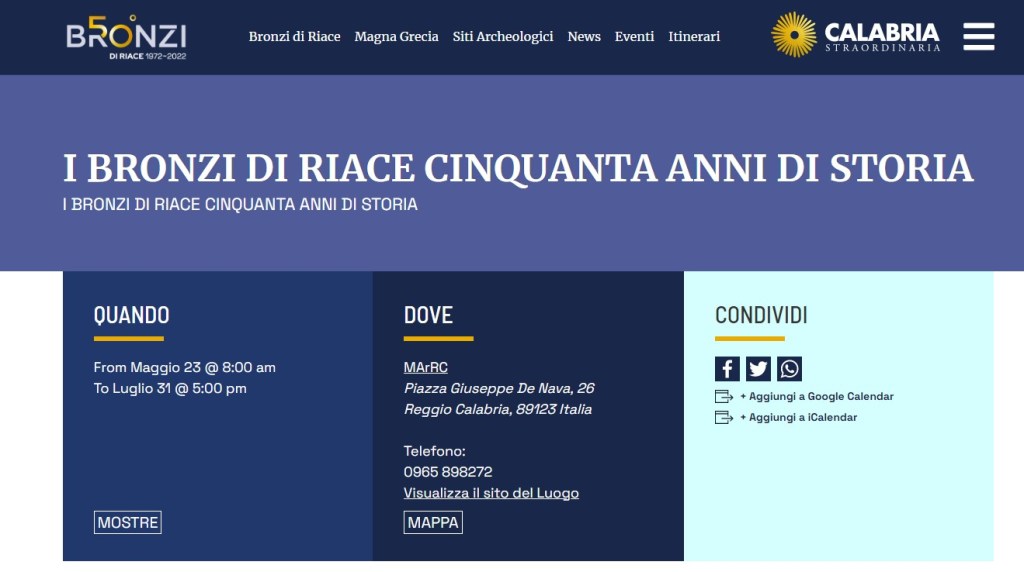
Task: Click the iCalendar export icon
Action: 724,418
